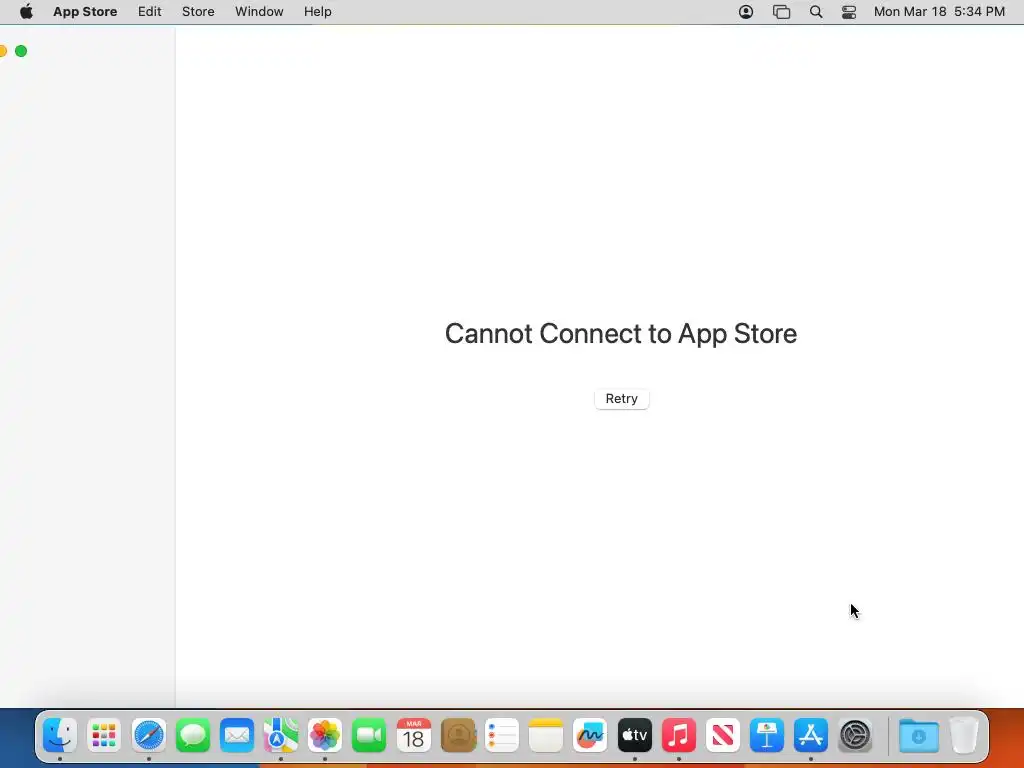This screenshot has height=768, width=1024.
Task: Click the user account icon in menu bar
Action: (746, 12)
